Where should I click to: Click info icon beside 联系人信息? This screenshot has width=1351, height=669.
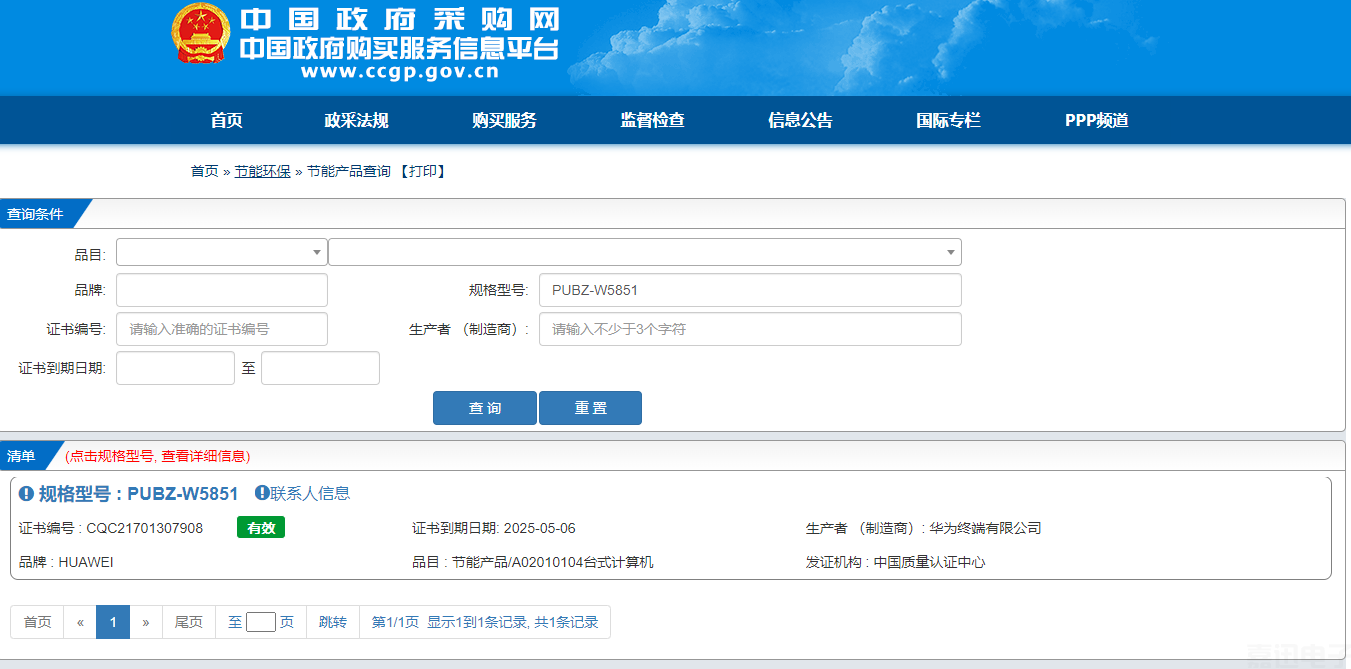(x=262, y=493)
